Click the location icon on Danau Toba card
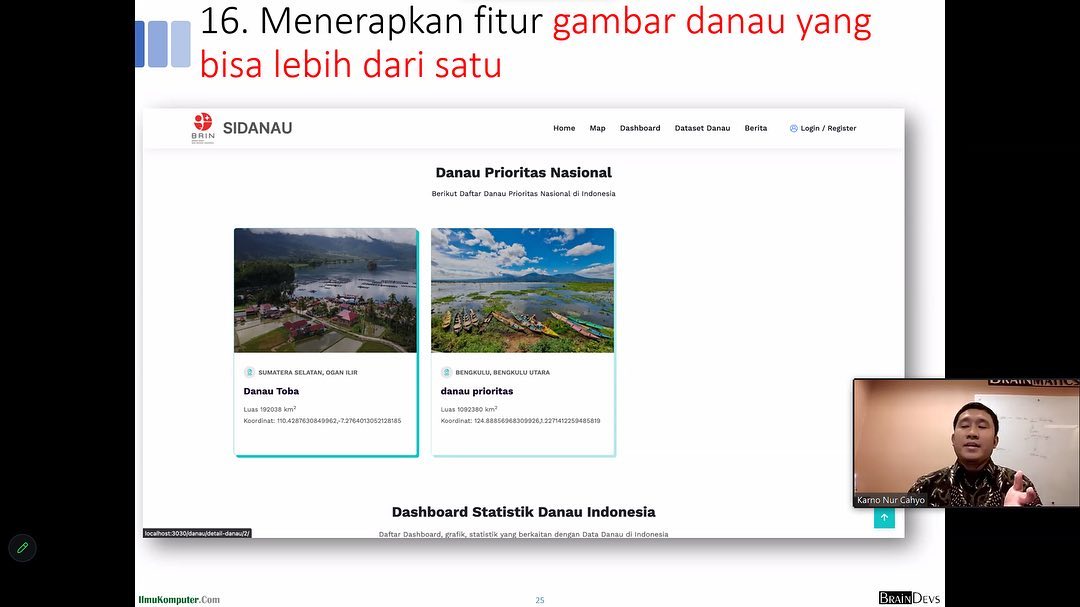This screenshot has height=607, width=1080. pos(250,372)
